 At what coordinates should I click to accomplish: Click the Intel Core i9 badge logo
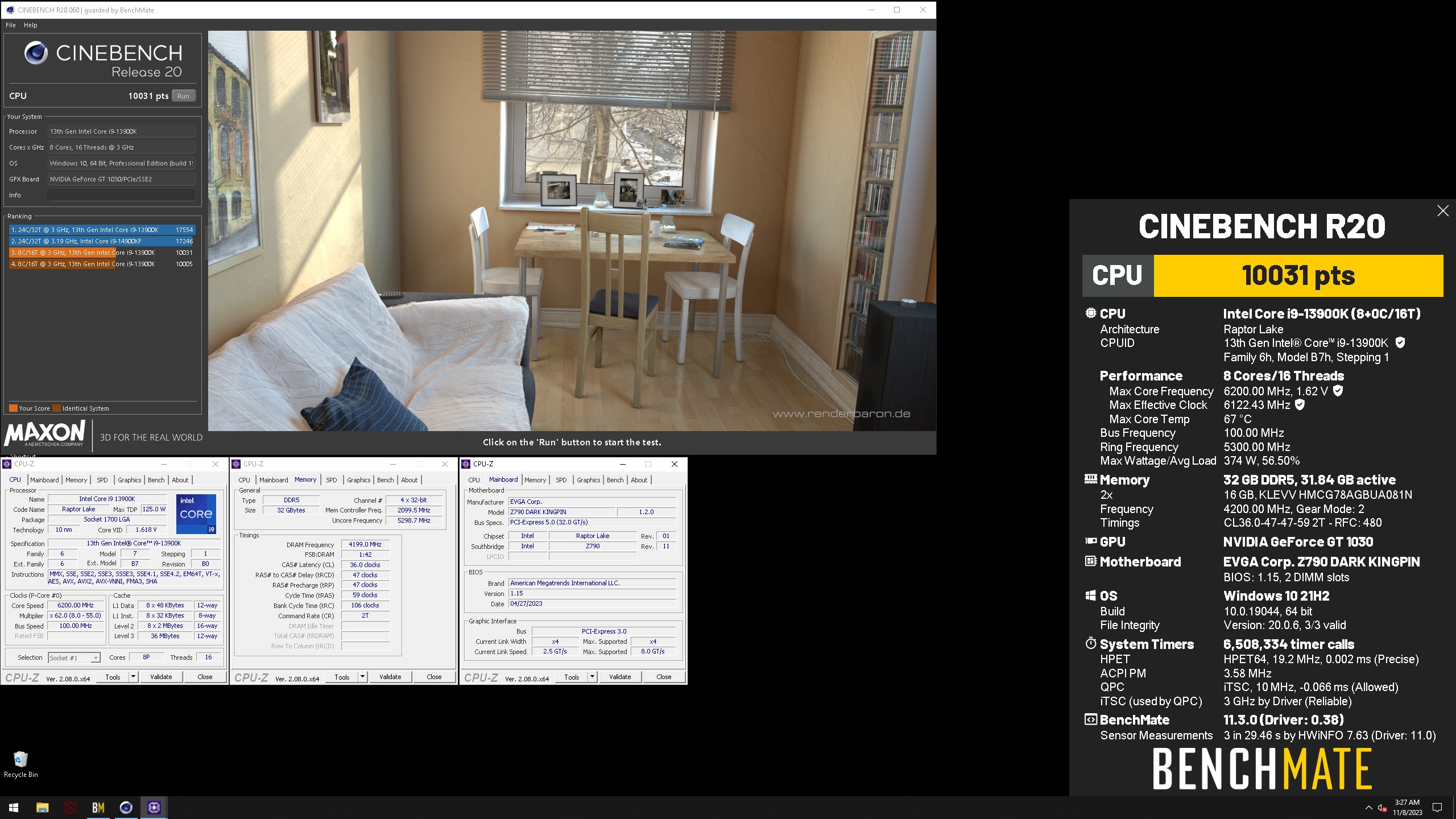[x=196, y=514]
